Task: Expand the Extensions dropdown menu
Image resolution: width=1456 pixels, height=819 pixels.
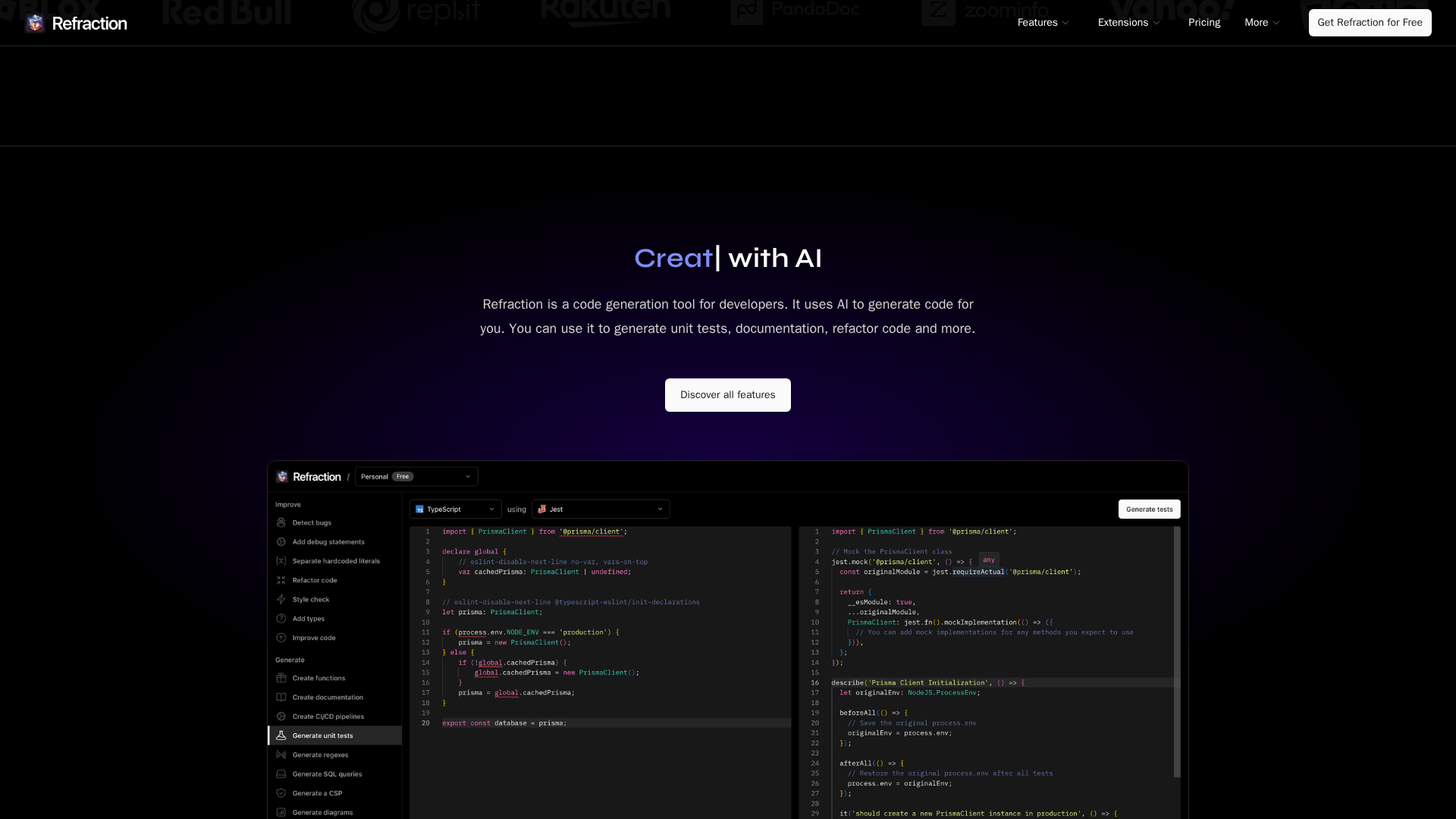Action: pos(1128,23)
